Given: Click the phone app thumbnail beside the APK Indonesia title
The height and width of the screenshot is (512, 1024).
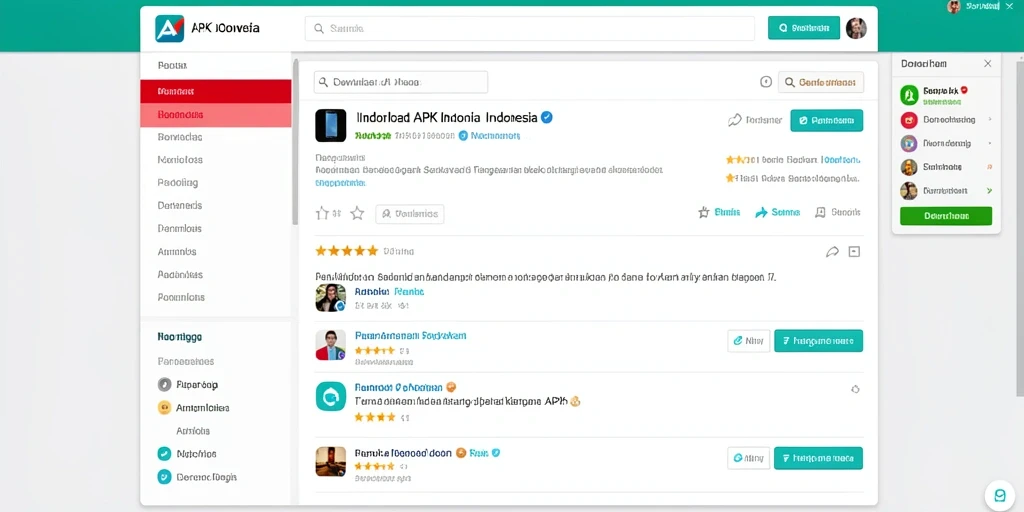Looking at the screenshot, I should point(330,125).
